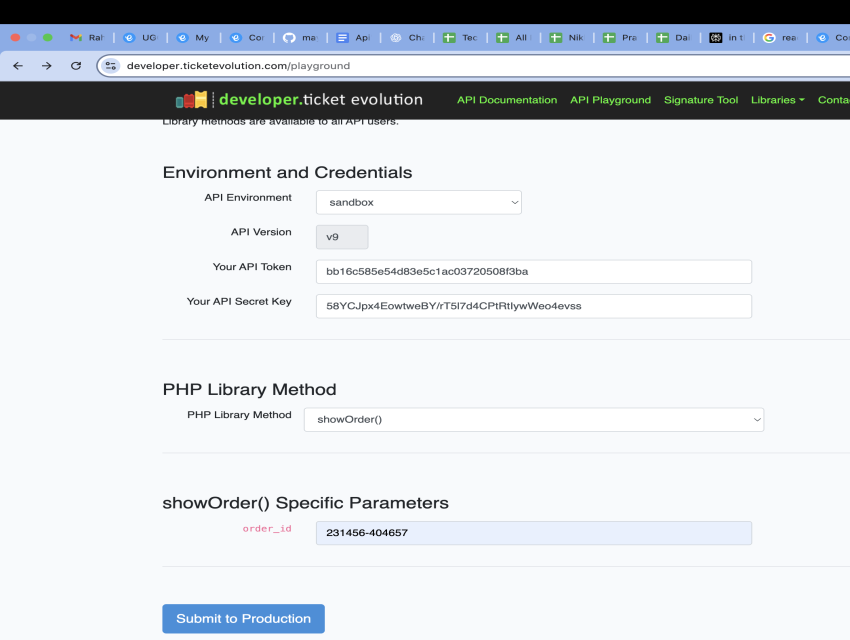This screenshot has height=640, width=850.
Task: Click Submit to Production button
Action: point(243,618)
